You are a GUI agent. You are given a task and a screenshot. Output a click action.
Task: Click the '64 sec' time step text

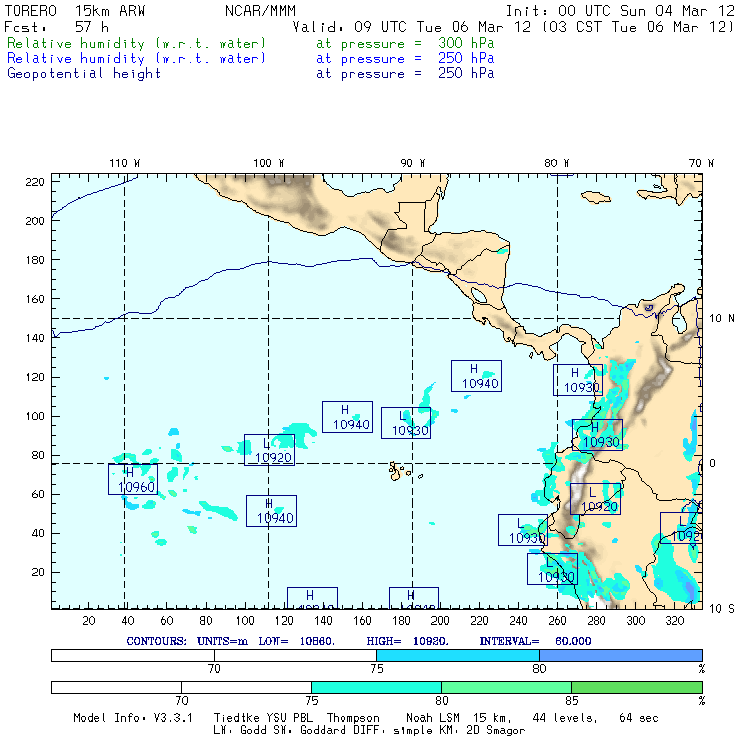639,718
